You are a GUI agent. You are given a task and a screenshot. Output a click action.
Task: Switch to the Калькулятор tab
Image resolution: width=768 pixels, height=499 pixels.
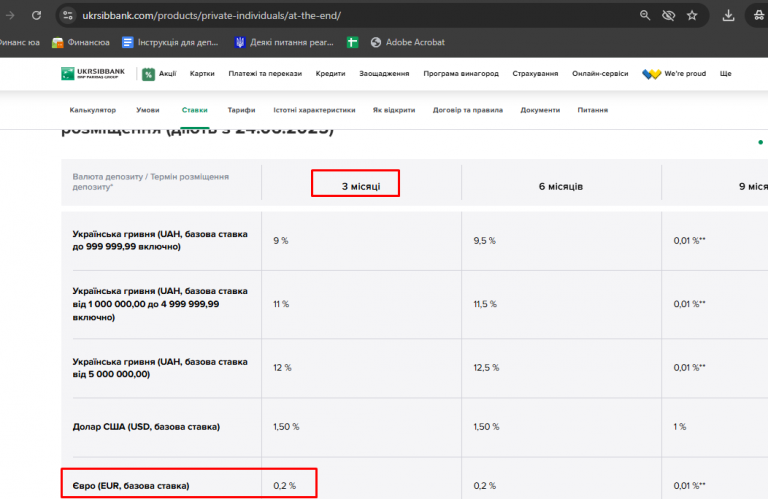[93, 110]
